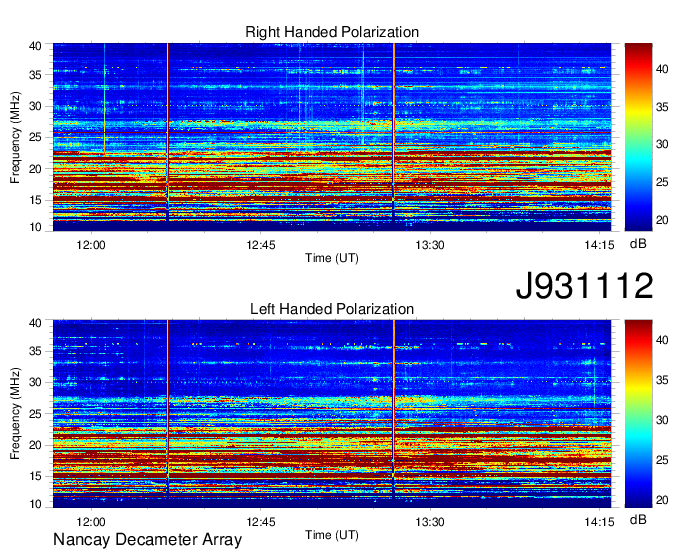The height and width of the screenshot is (552, 680).
Task: Click the 15 MHz frequency tick, Right Handed plot
Action: pyautogui.click(x=35, y=200)
